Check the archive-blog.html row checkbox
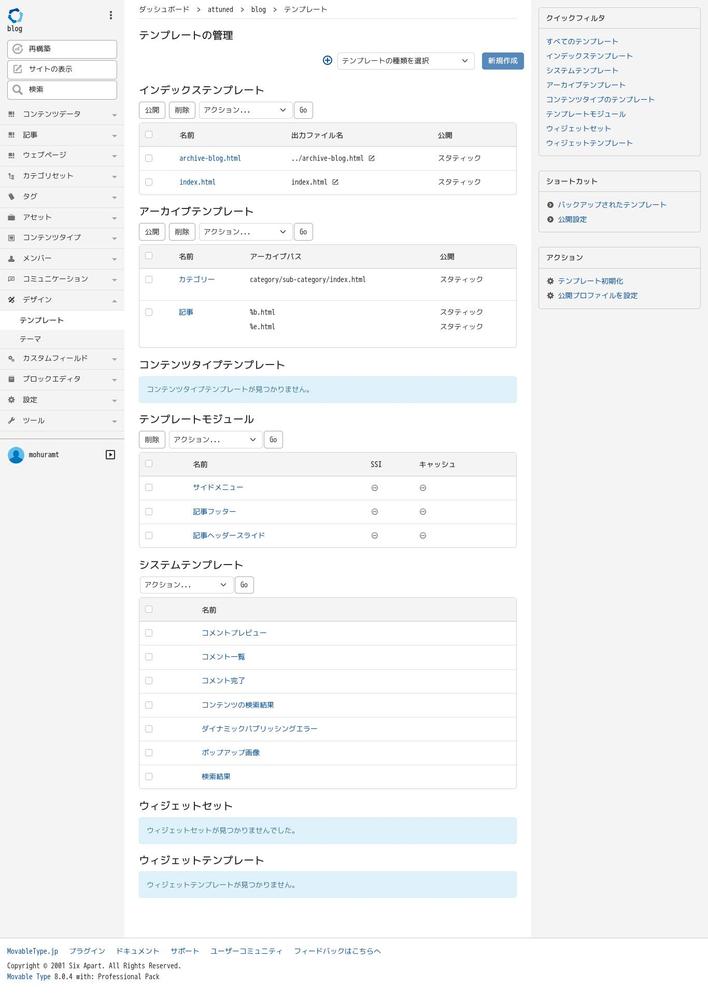 click(149, 158)
